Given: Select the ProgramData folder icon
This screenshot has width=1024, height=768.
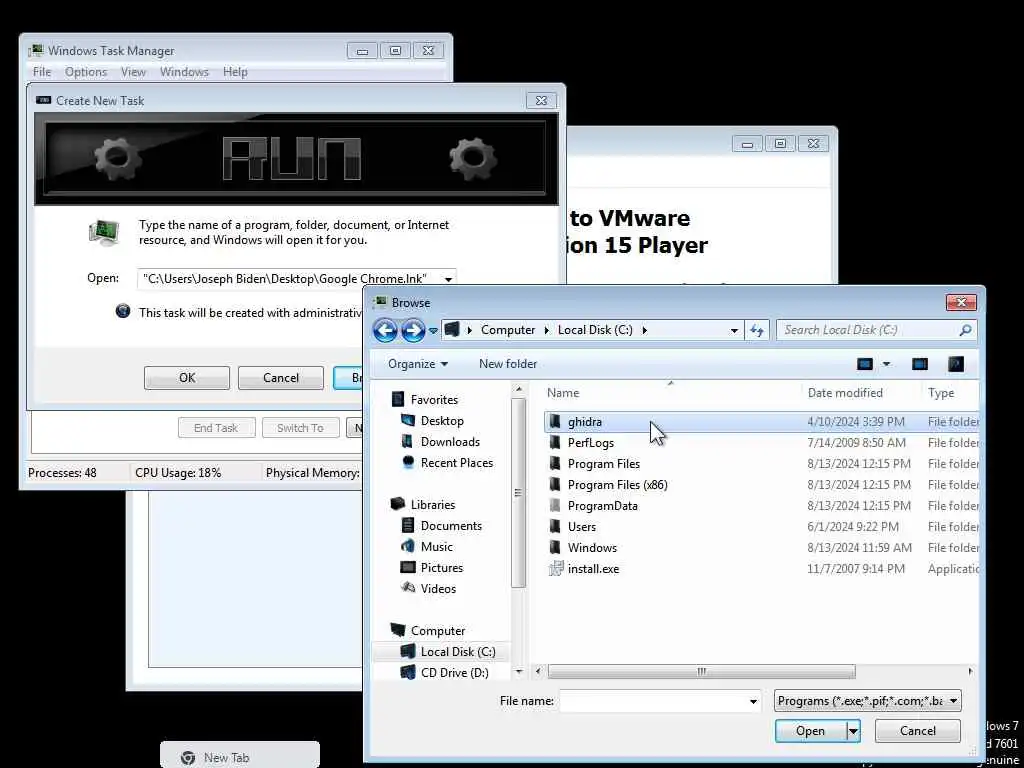Looking at the screenshot, I should (x=555, y=505).
